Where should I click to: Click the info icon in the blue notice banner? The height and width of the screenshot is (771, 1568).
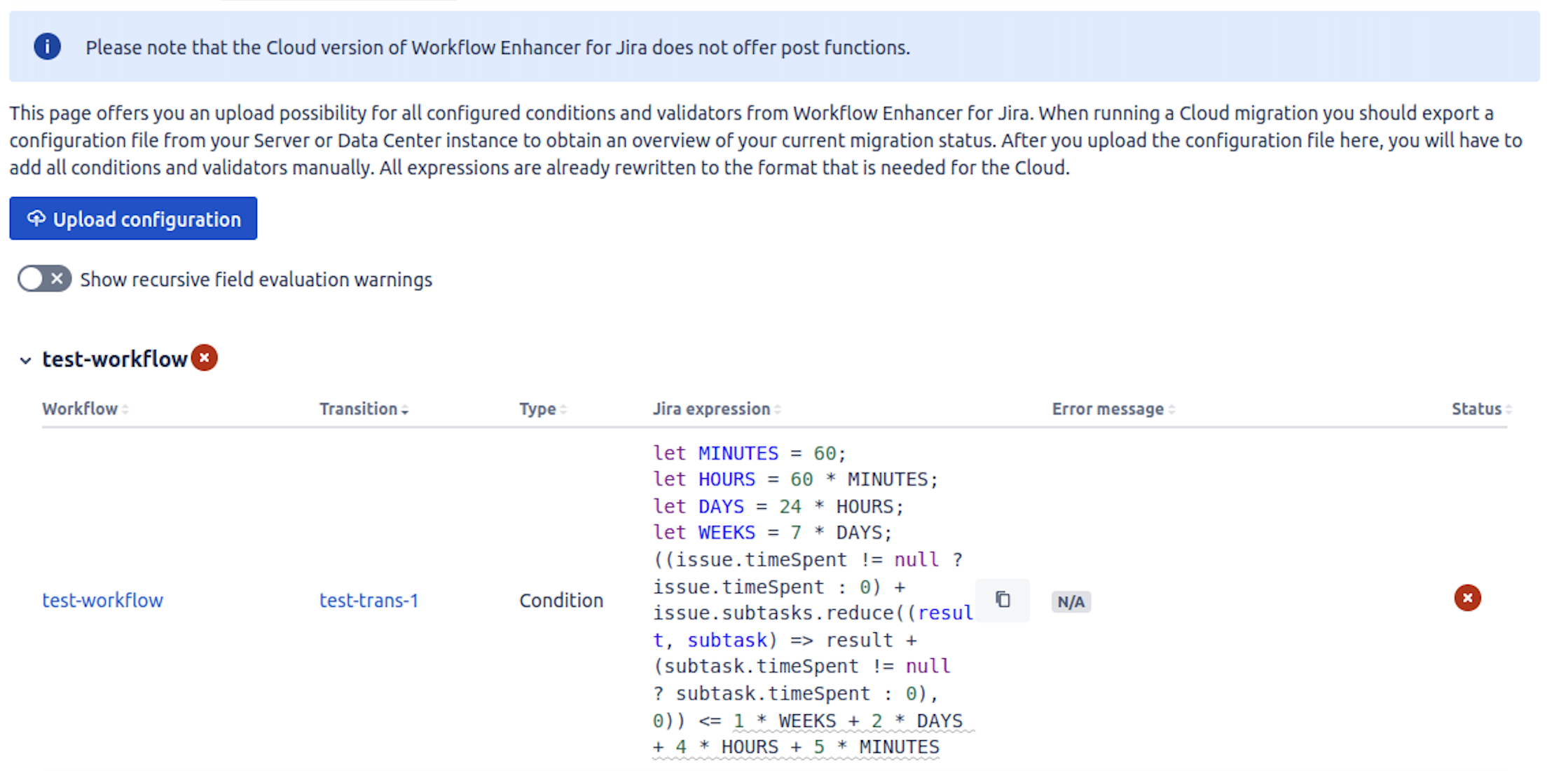[47, 46]
